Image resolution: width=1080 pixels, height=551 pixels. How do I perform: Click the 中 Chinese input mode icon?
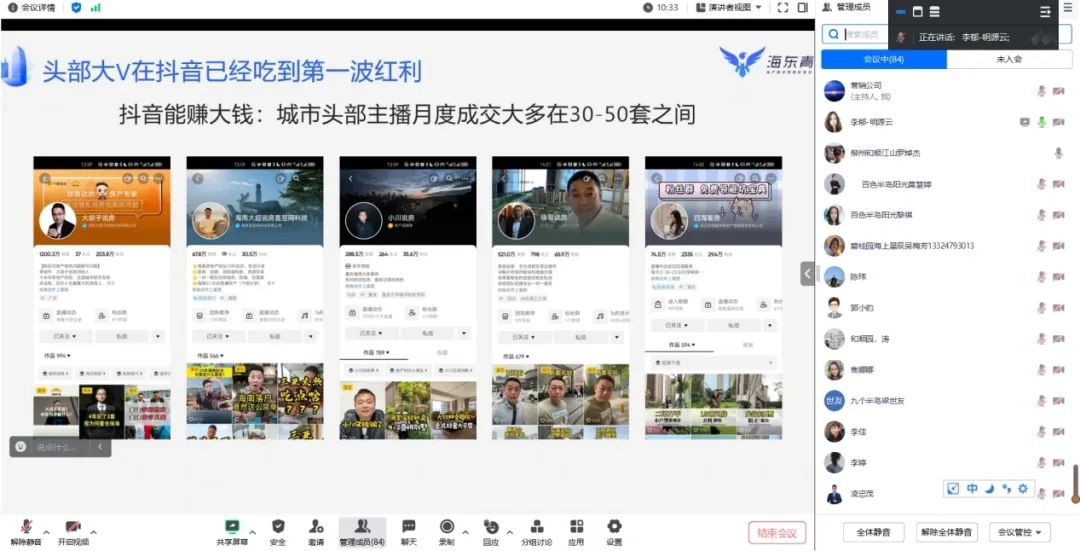pyautogui.click(x=972, y=488)
